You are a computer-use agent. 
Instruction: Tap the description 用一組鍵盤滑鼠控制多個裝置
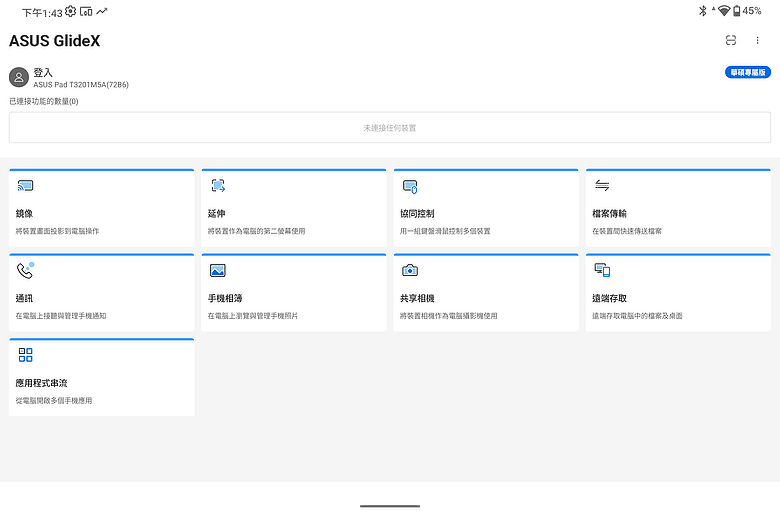coord(445,231)
